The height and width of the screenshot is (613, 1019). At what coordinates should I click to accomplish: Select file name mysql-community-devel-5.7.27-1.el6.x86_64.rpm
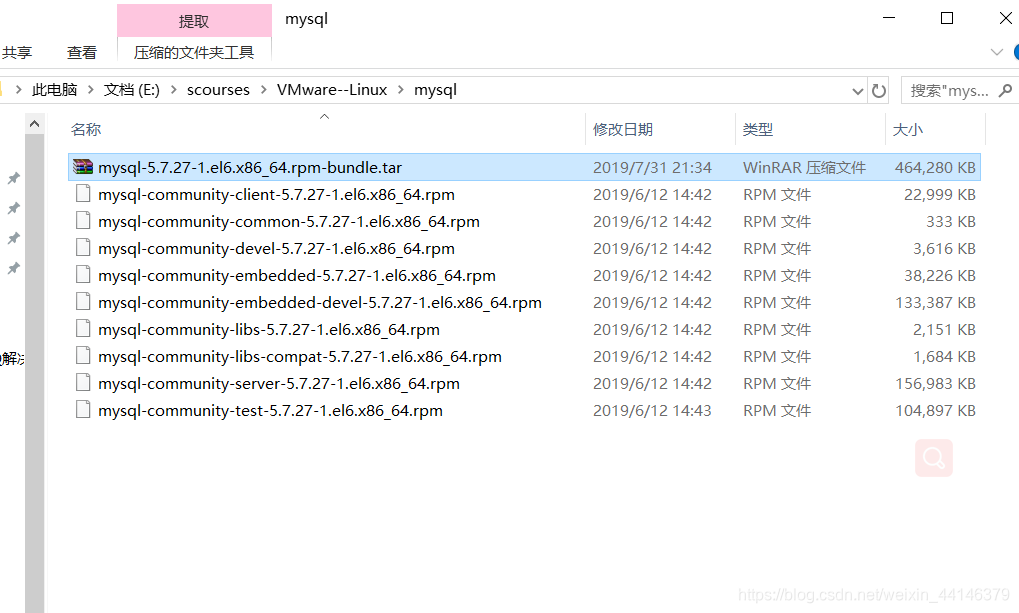pos(276,248)
